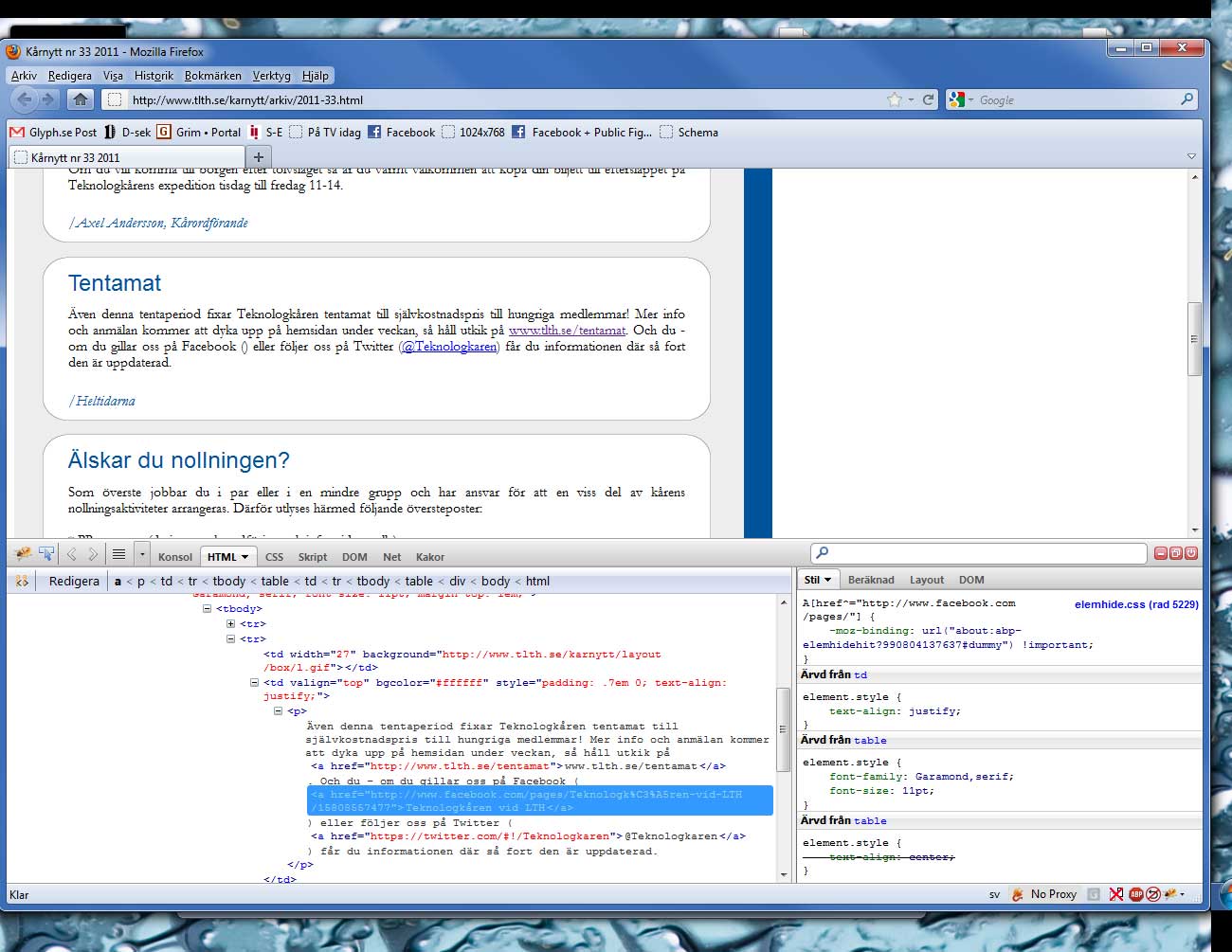Viewport: 1232px width, 952px height.
Task: Click Firebug icon in status bar
Action: [x=1171, y=893]
